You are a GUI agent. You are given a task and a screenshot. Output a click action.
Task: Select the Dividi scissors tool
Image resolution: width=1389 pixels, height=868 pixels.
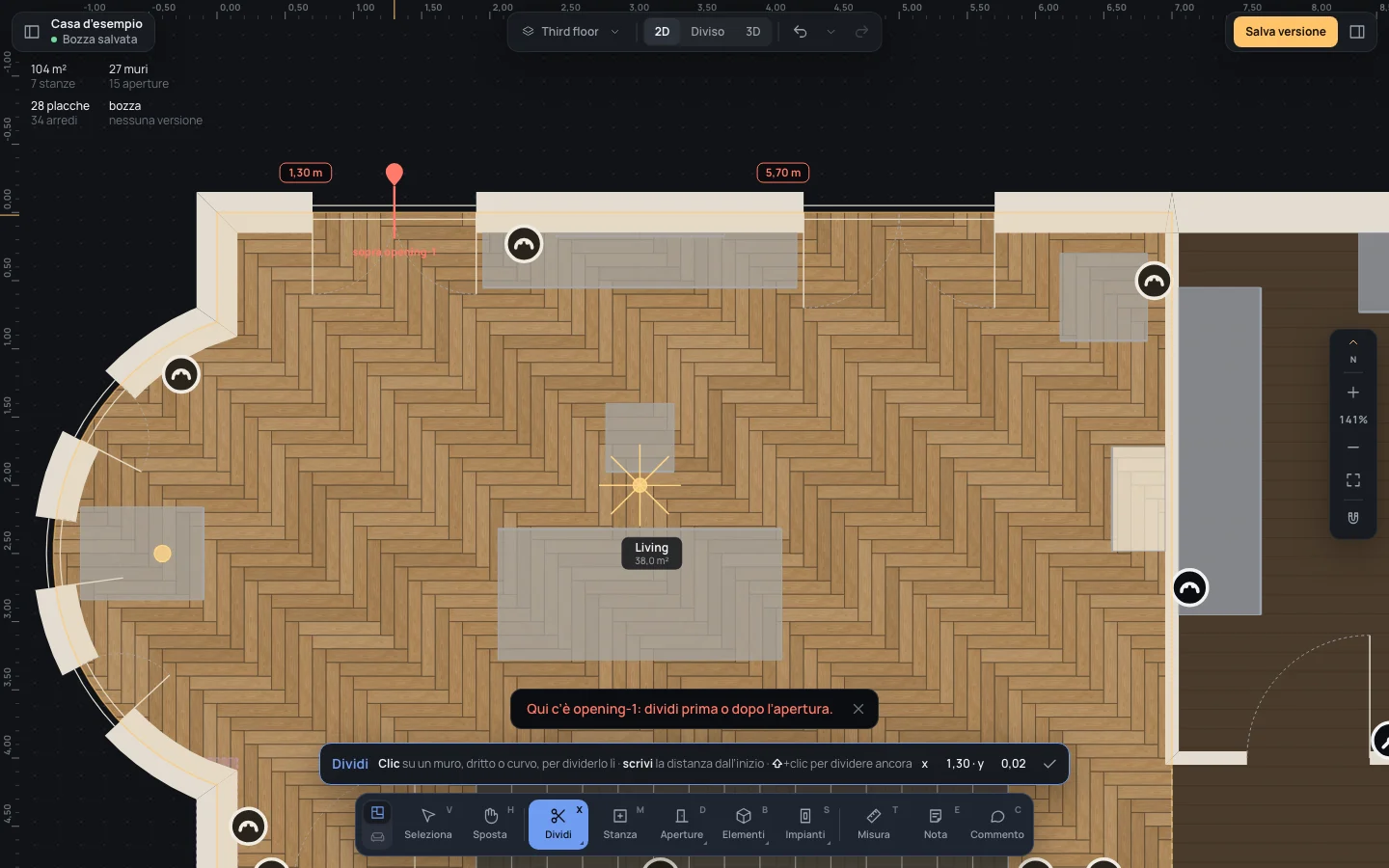point(558,825)
